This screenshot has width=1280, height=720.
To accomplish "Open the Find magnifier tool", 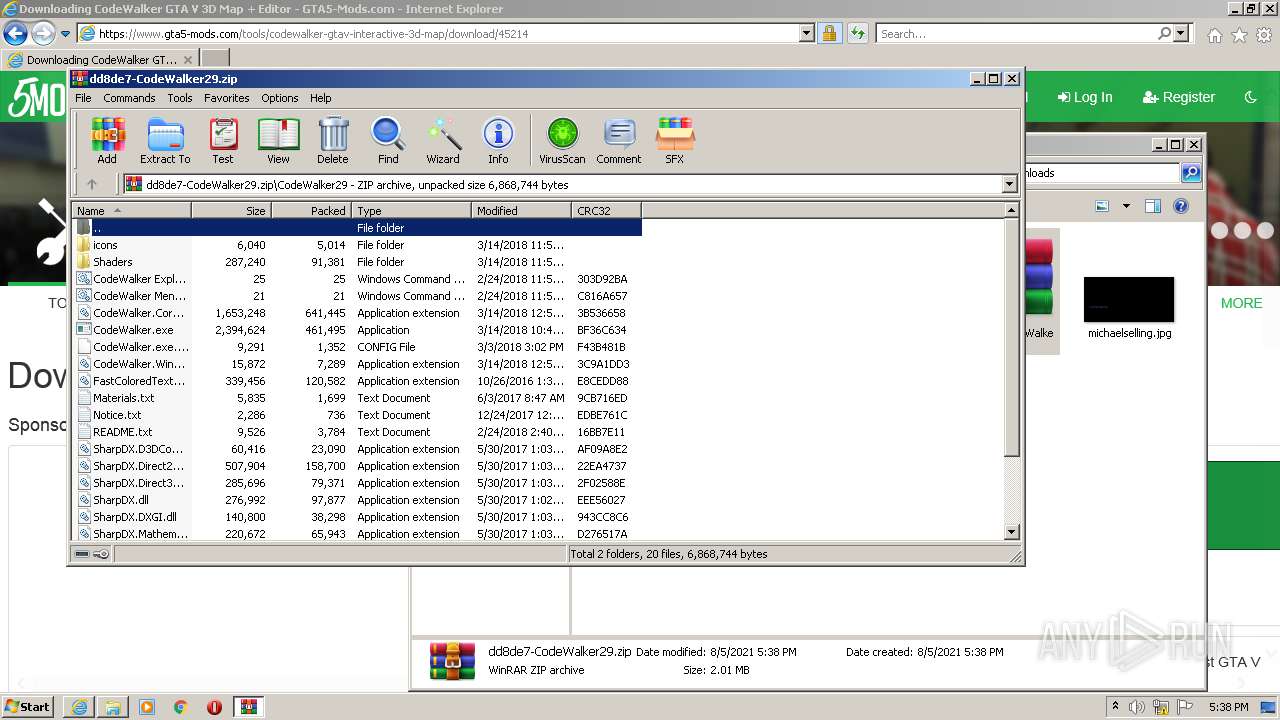I will coord(388,140).
